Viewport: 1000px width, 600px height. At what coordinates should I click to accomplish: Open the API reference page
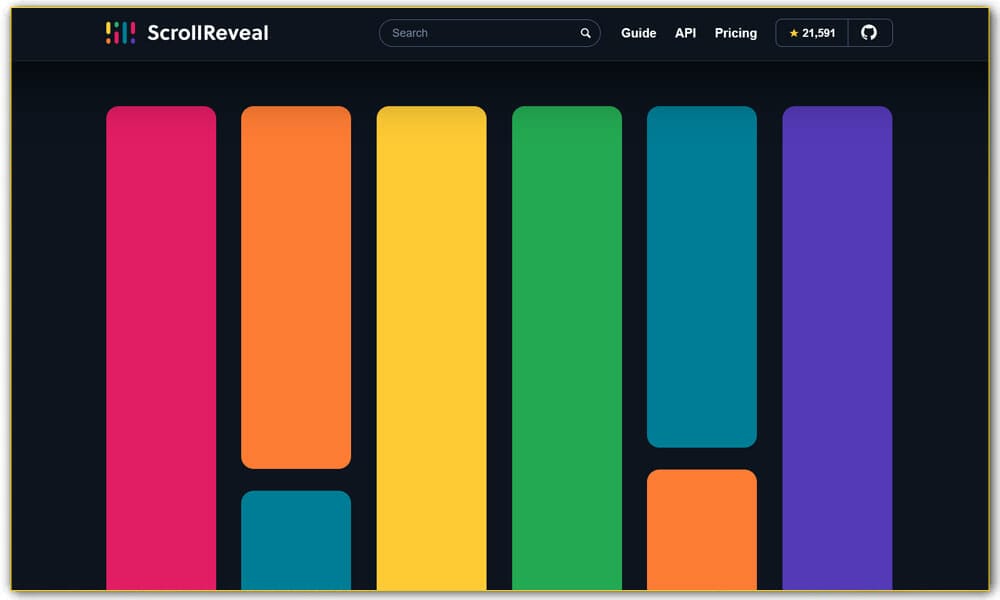(x=685, y=33)
